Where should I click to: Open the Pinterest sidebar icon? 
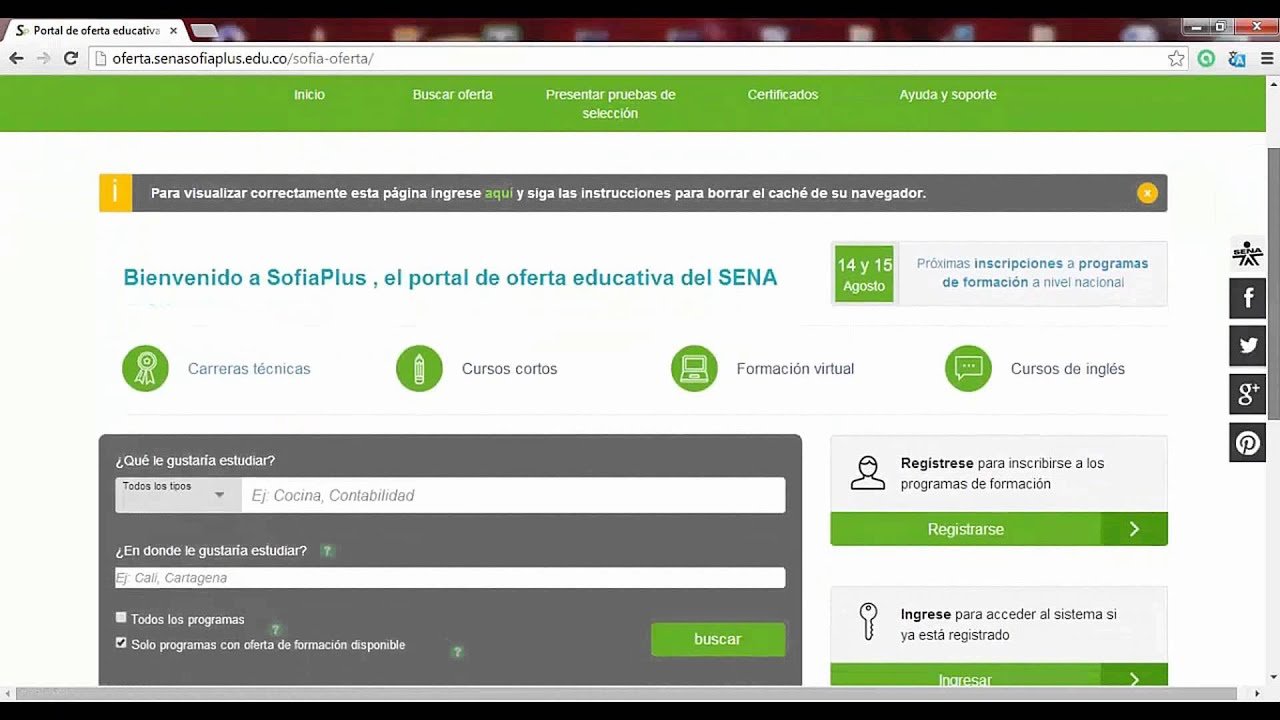coord(1247,442)
